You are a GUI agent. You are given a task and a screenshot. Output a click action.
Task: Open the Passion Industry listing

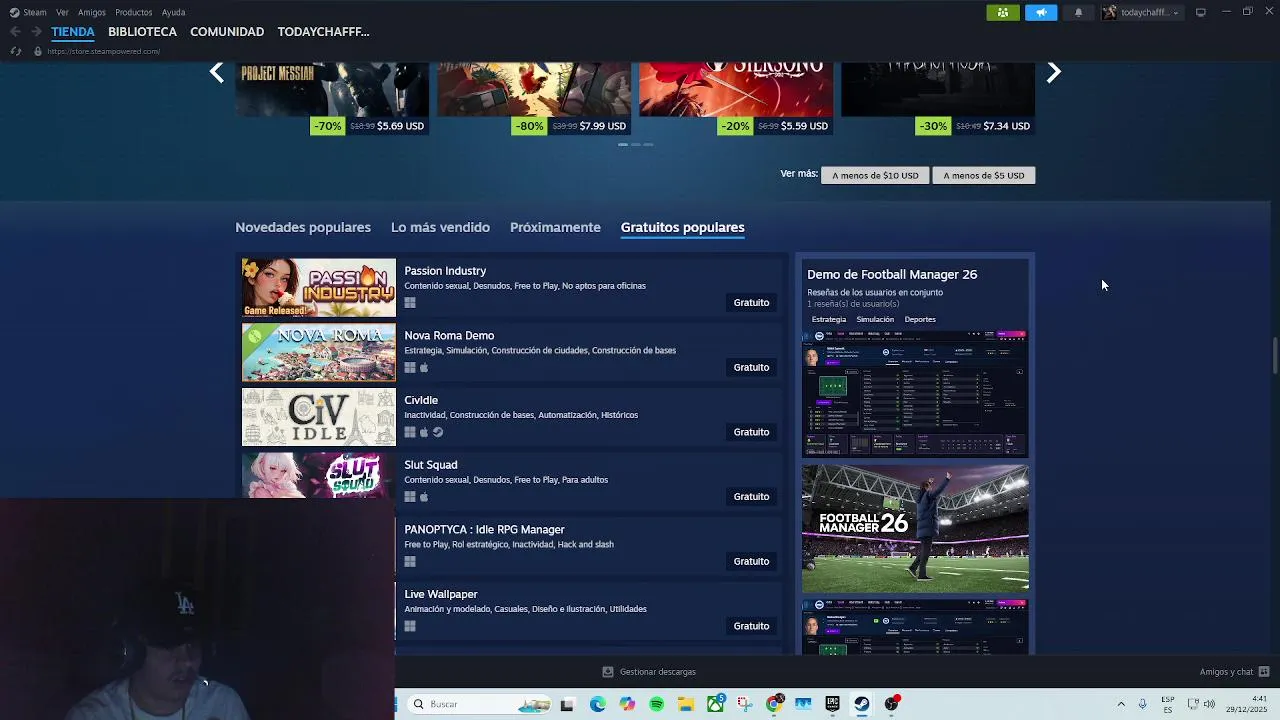510,287
